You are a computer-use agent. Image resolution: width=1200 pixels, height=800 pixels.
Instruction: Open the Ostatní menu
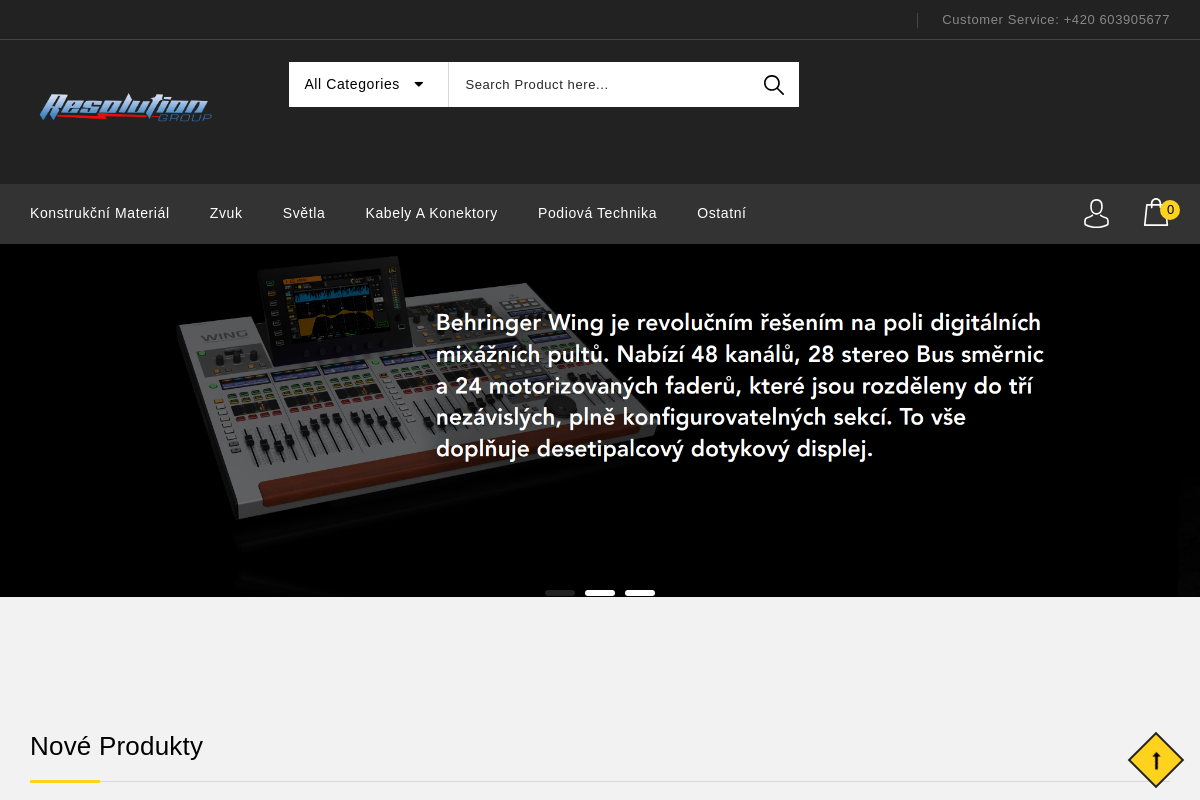click(721, 213)
